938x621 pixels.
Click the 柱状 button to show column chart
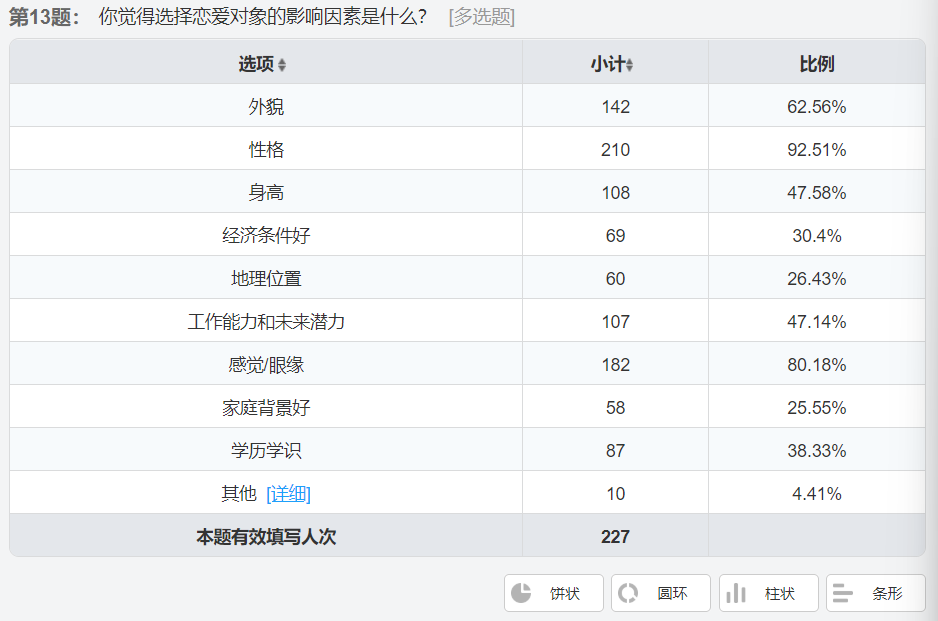coord(767,592)
